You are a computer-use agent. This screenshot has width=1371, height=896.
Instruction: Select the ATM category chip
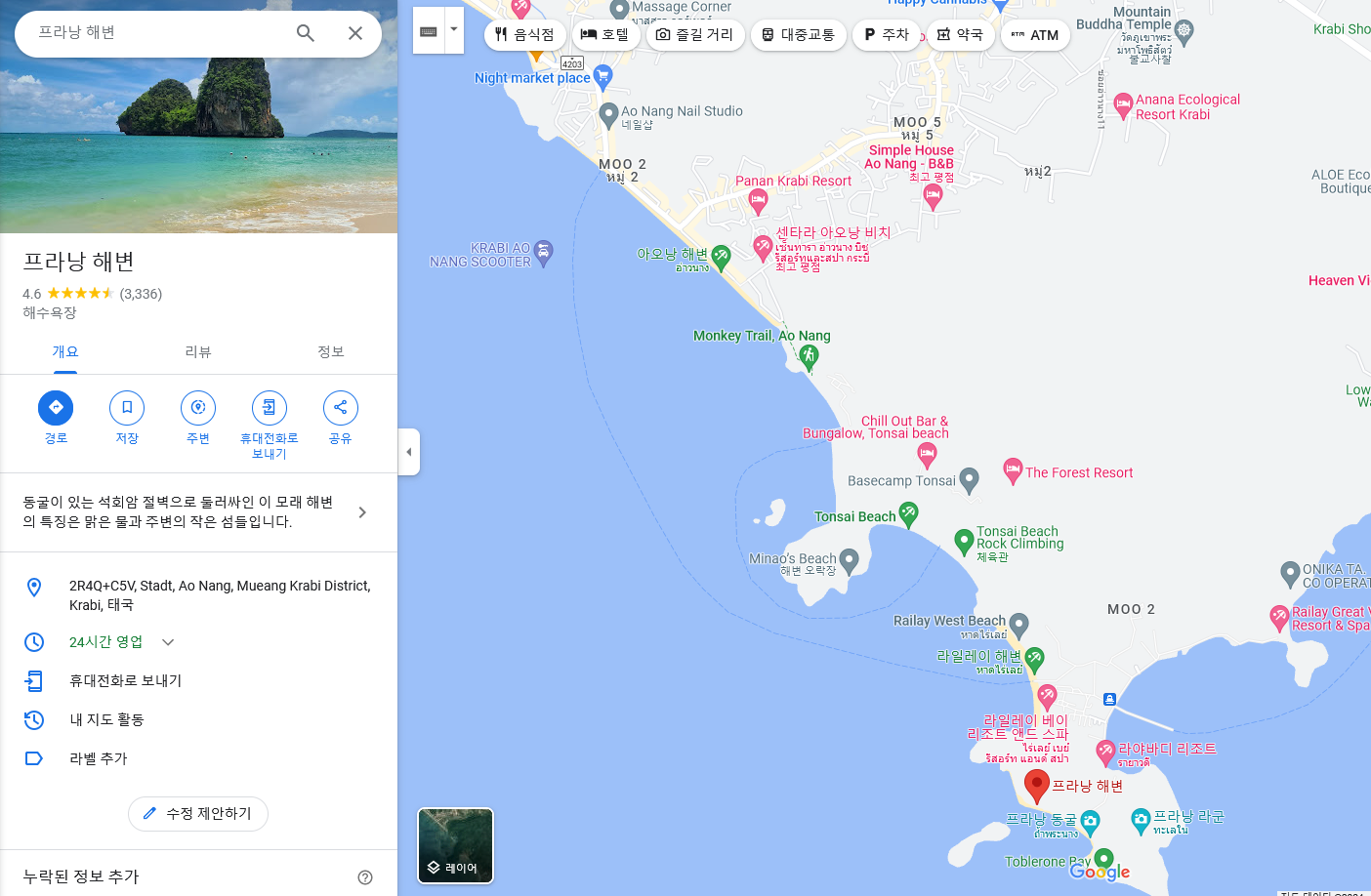click(1035, 35)
